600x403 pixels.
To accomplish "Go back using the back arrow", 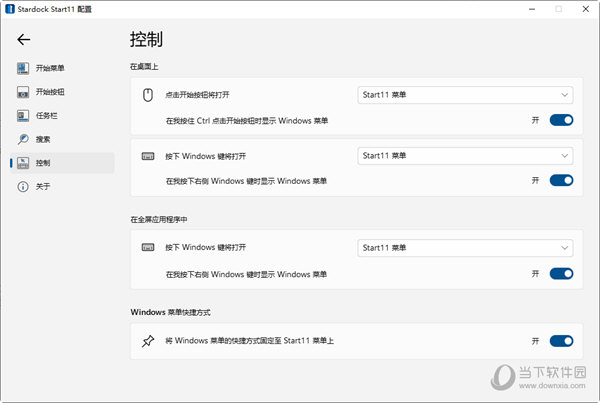I will tap(24, 39).
